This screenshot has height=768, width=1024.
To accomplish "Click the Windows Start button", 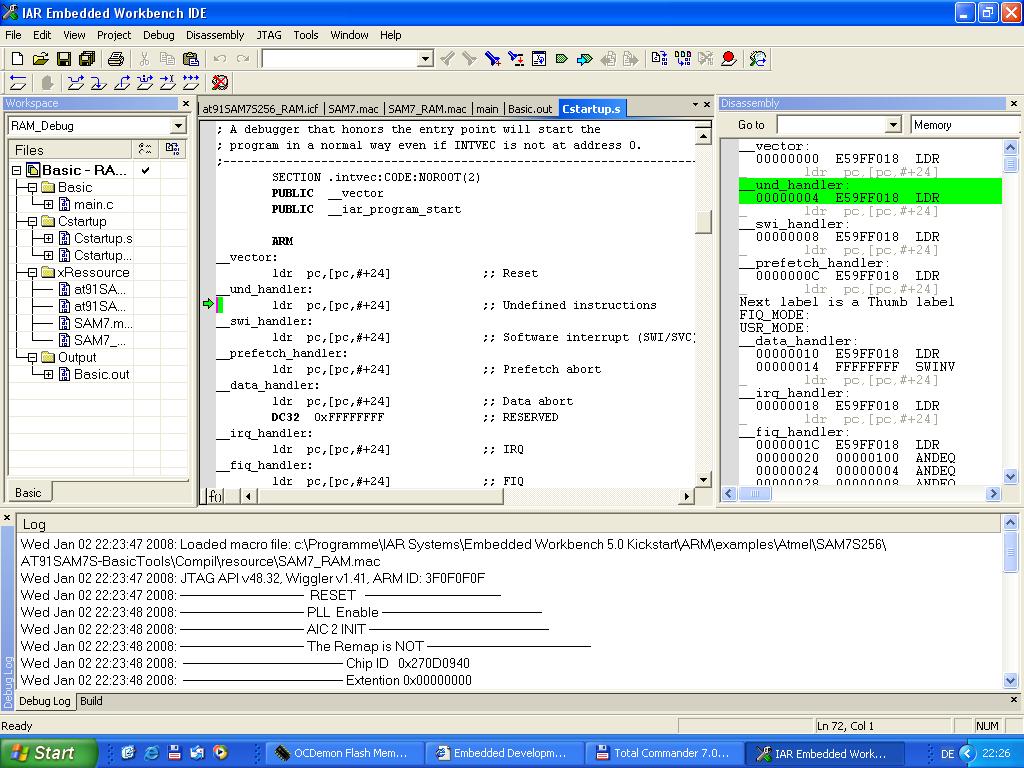I will coord(48,753).
